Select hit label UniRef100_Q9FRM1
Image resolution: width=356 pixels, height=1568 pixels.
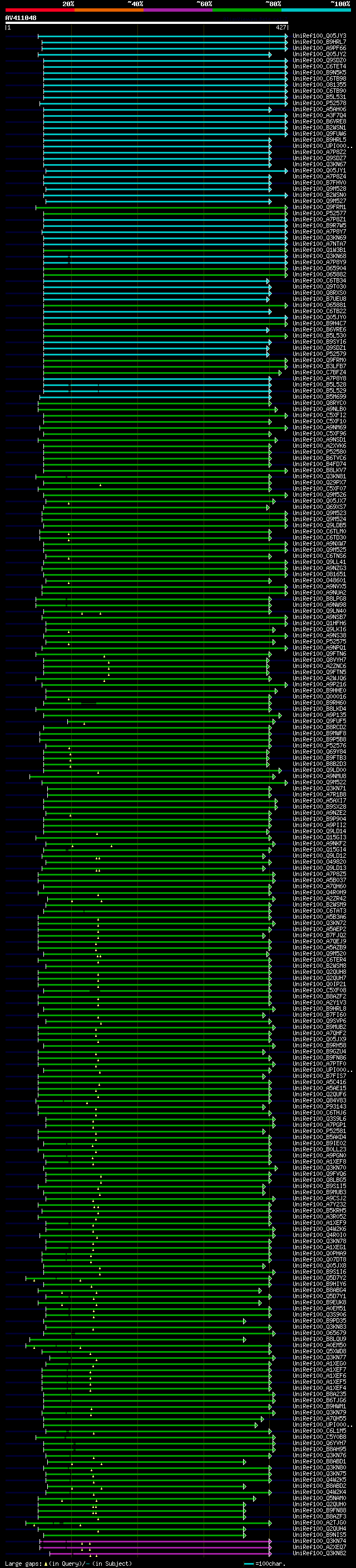pyautogui.click(x=319, y=207)
